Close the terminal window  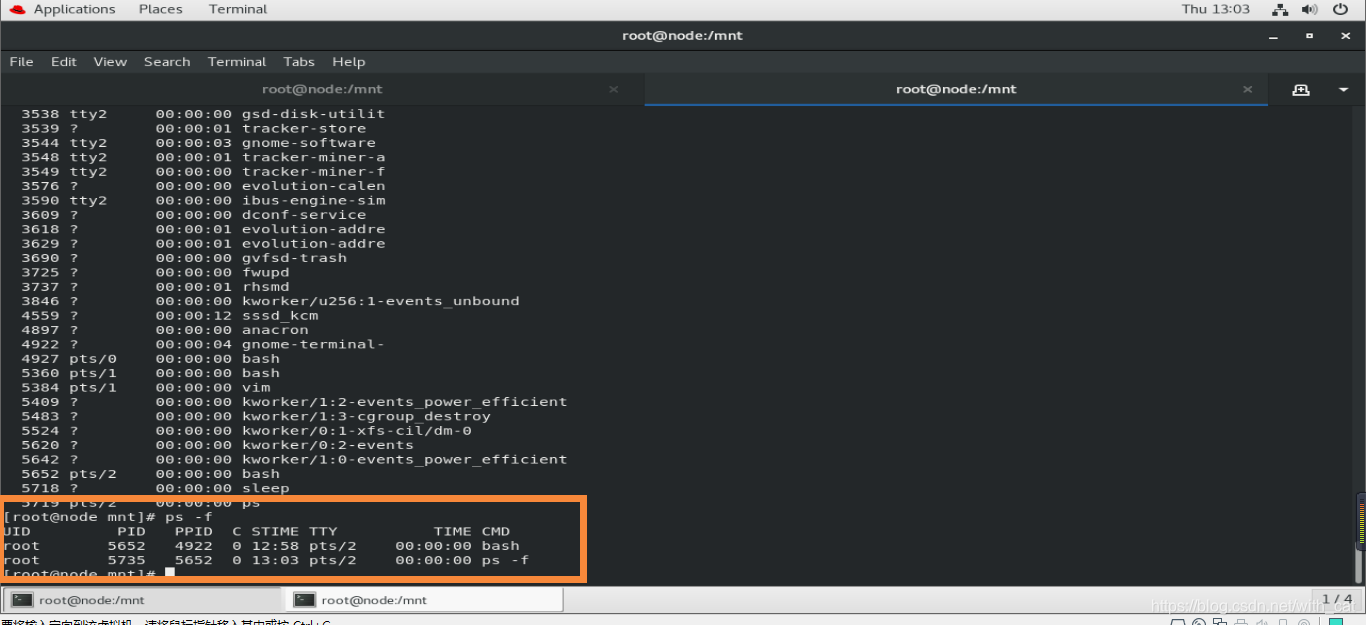pyautogui.click(x=1343, y=36)
